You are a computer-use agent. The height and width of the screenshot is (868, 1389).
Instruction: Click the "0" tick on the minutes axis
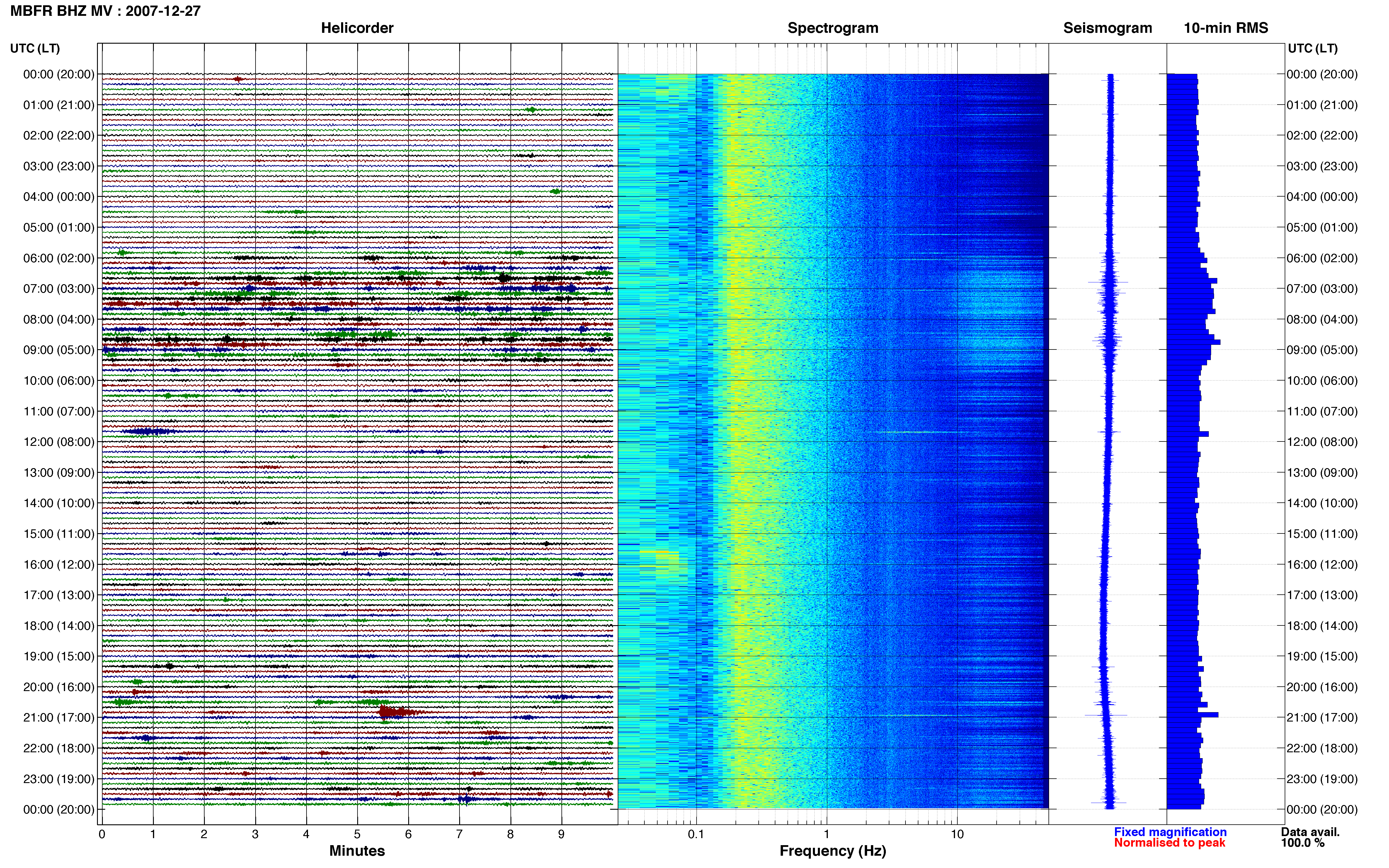pyautogui.click(x=102, y=834)
